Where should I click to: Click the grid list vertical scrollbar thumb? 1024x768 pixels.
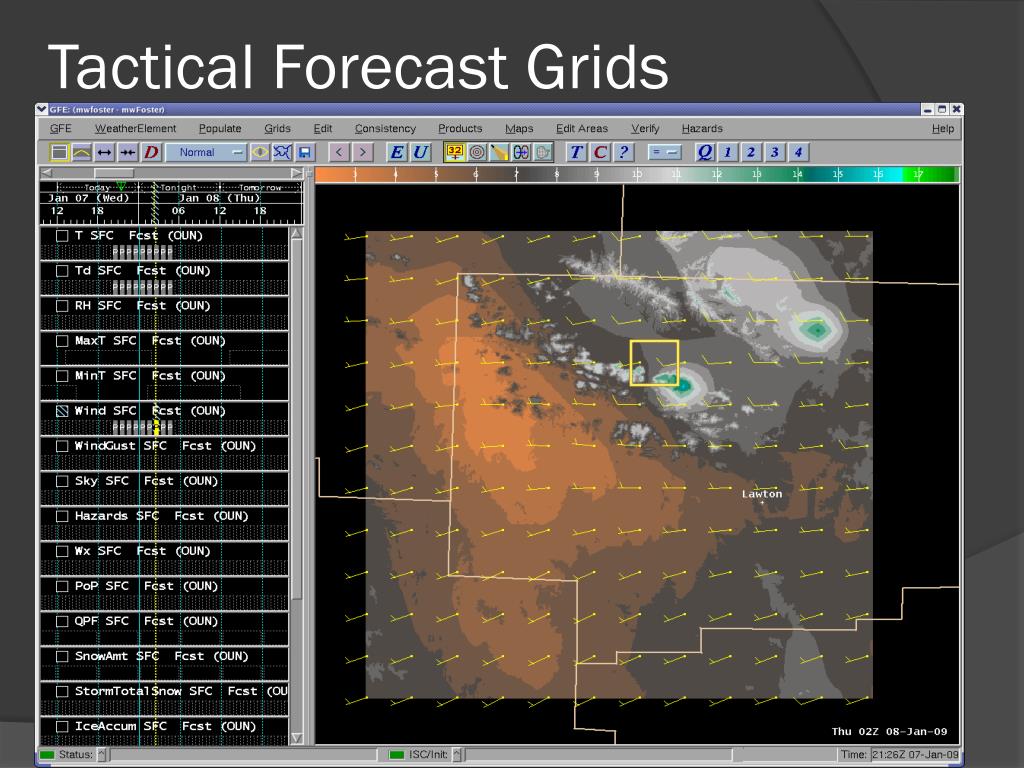click(x=297, y=418)
